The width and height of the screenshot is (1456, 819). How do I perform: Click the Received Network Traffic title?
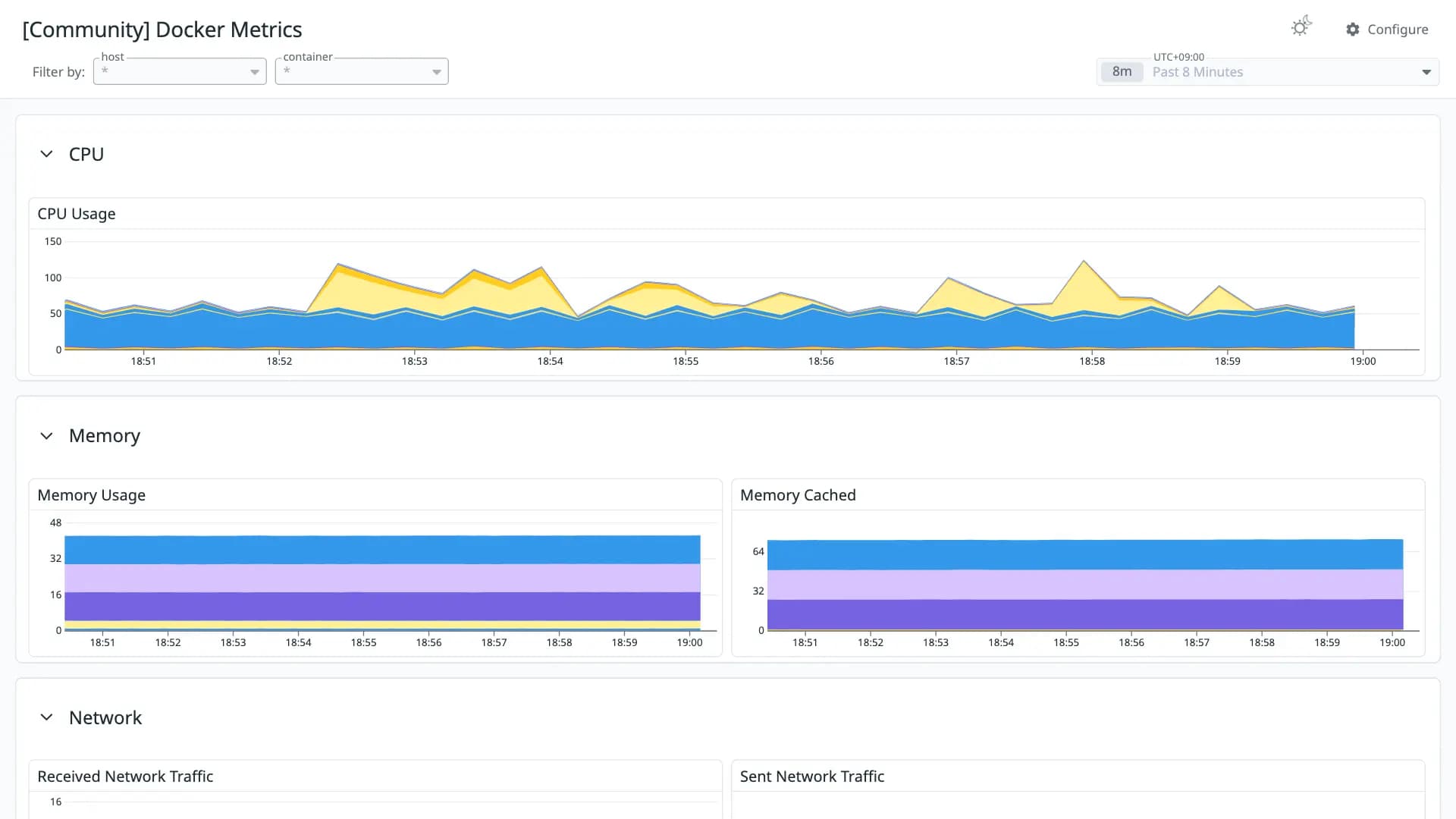pyautogui.click(x=125, y=777)
